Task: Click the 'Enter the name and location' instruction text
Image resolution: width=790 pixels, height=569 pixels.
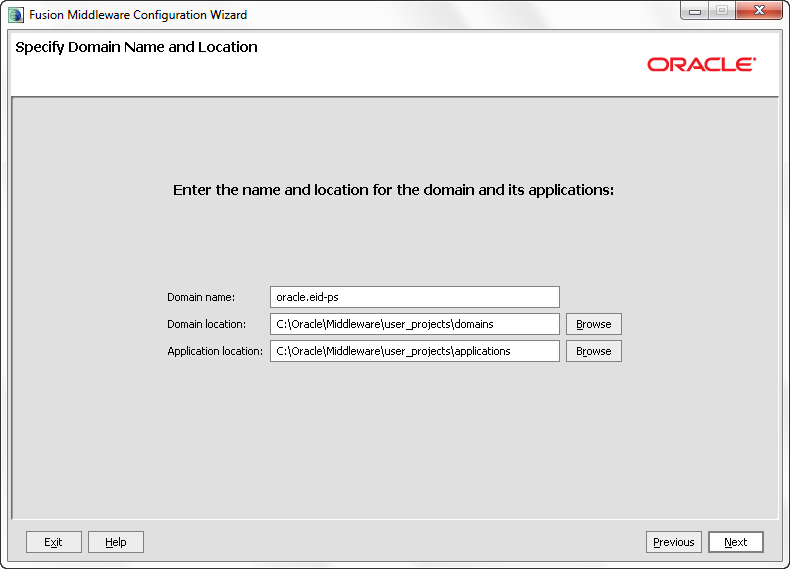Action: tap(393, 190)
